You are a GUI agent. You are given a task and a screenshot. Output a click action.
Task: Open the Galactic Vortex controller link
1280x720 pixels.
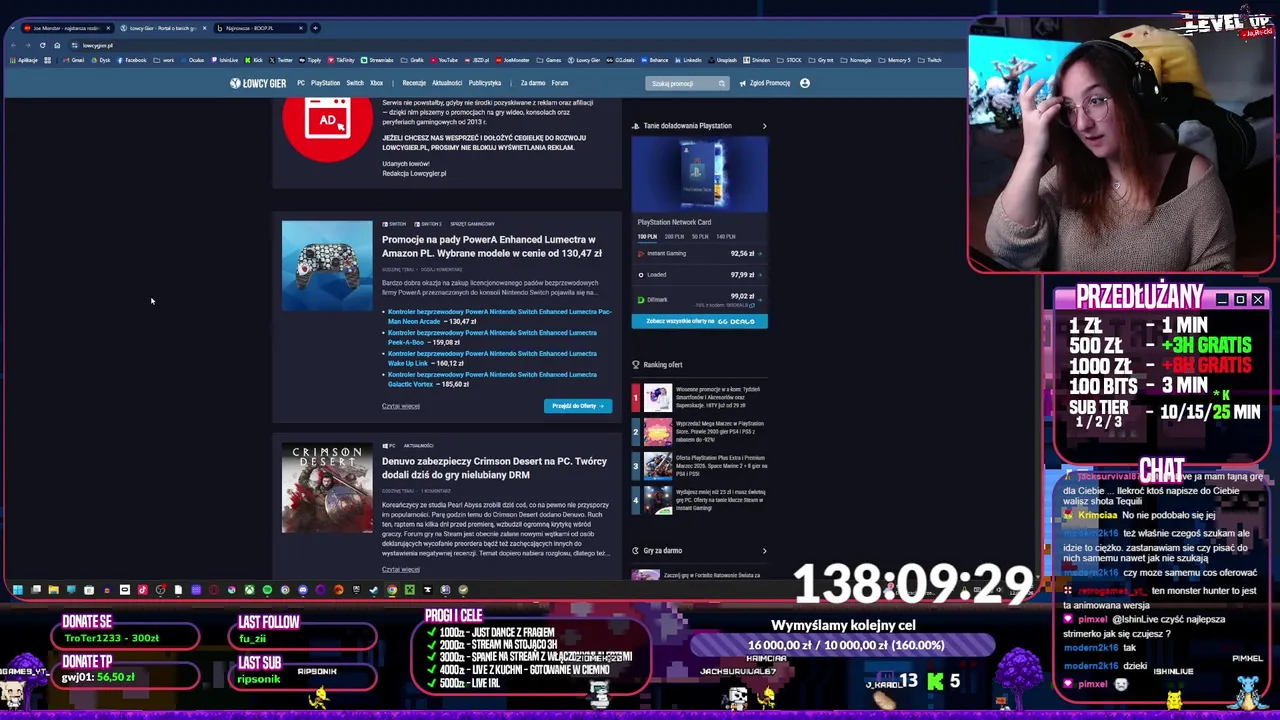pos(492,379)
